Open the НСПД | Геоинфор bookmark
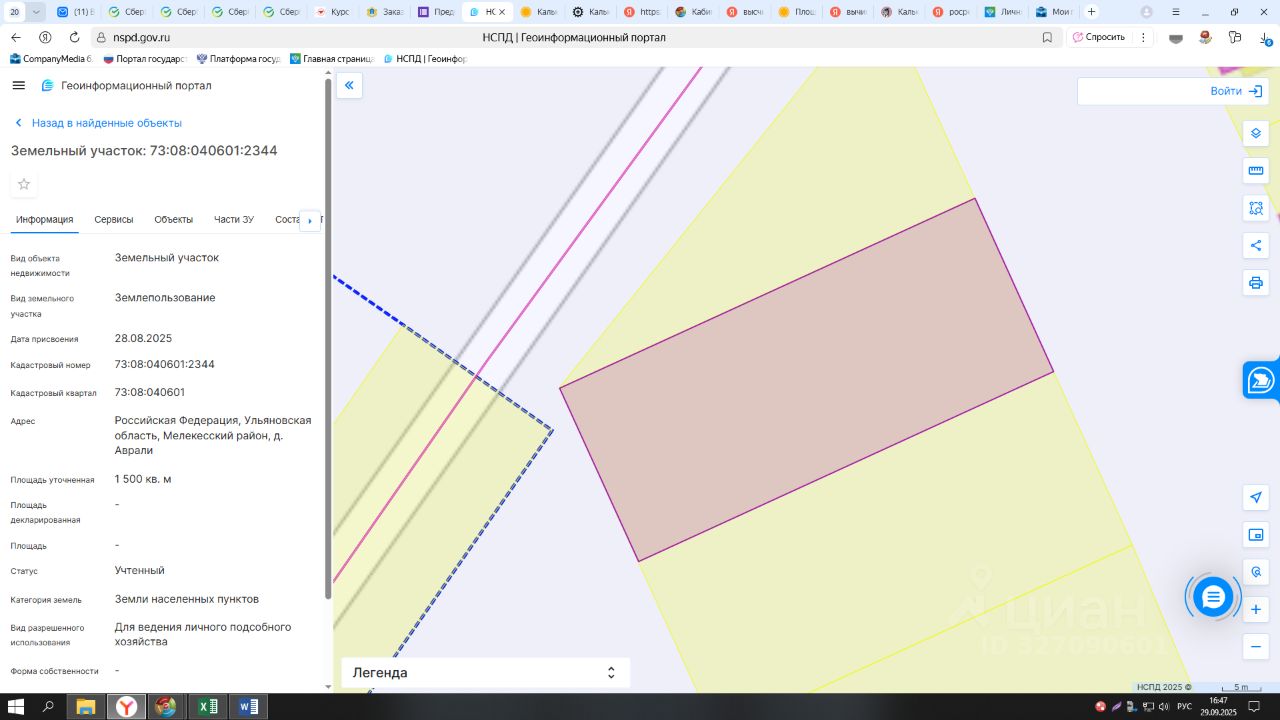1280x720 pixels. pyautogui.click(x=425, y=59)
